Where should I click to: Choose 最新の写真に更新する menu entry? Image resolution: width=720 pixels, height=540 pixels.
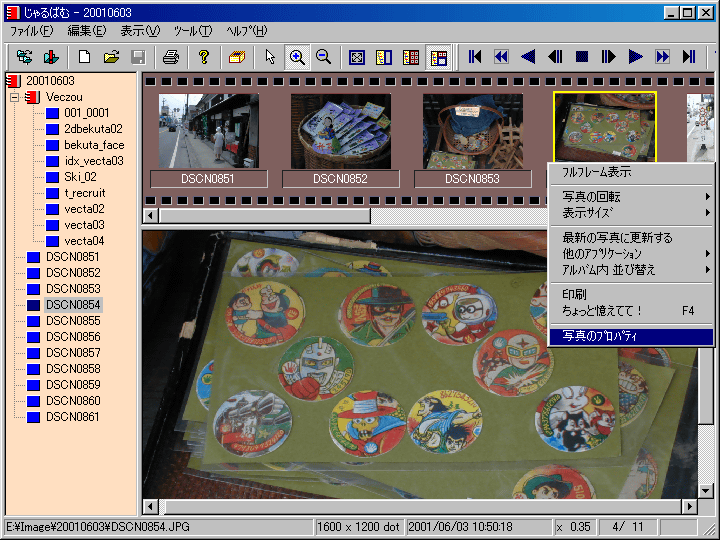(631, 237)
